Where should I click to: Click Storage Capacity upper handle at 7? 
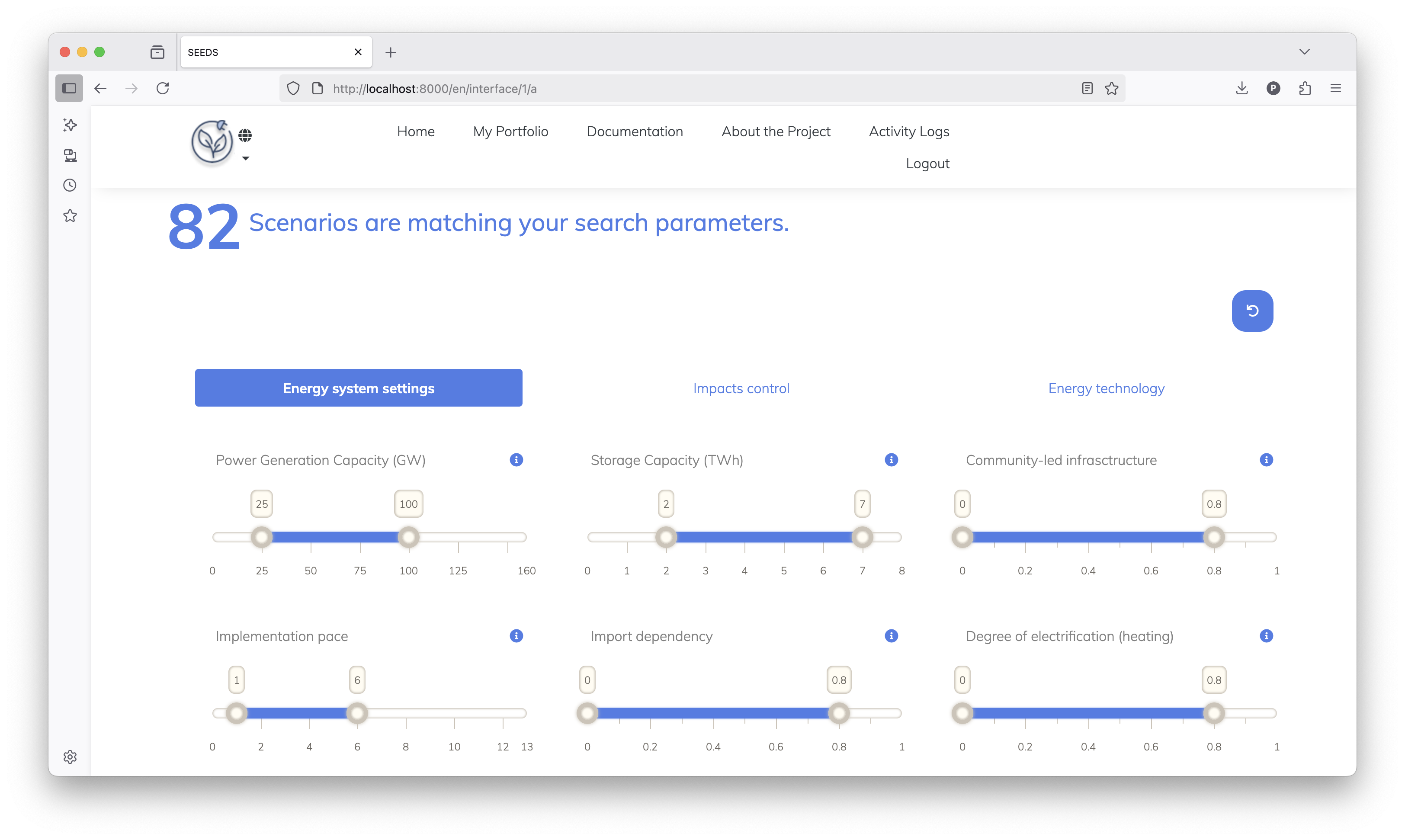click(x=862, y=537)
